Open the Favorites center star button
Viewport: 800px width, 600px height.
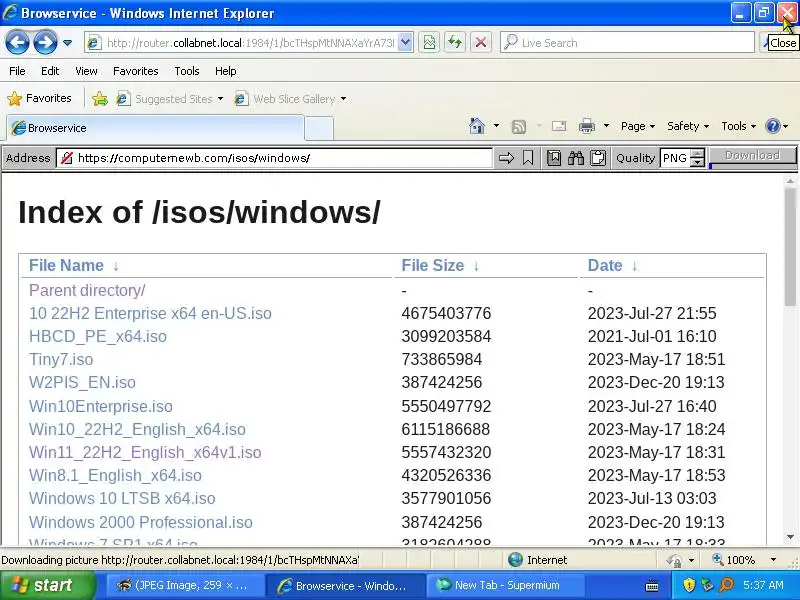point(39,98)
